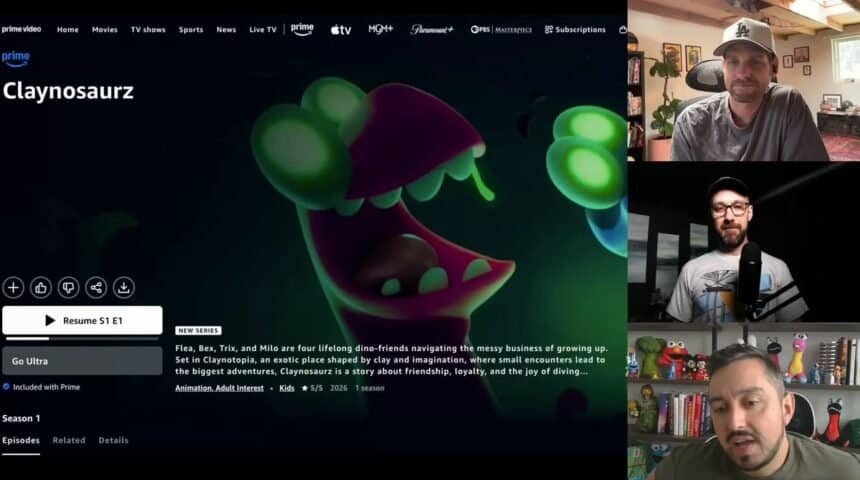Open Subscriptions in the top navigation

click(575, 30)
